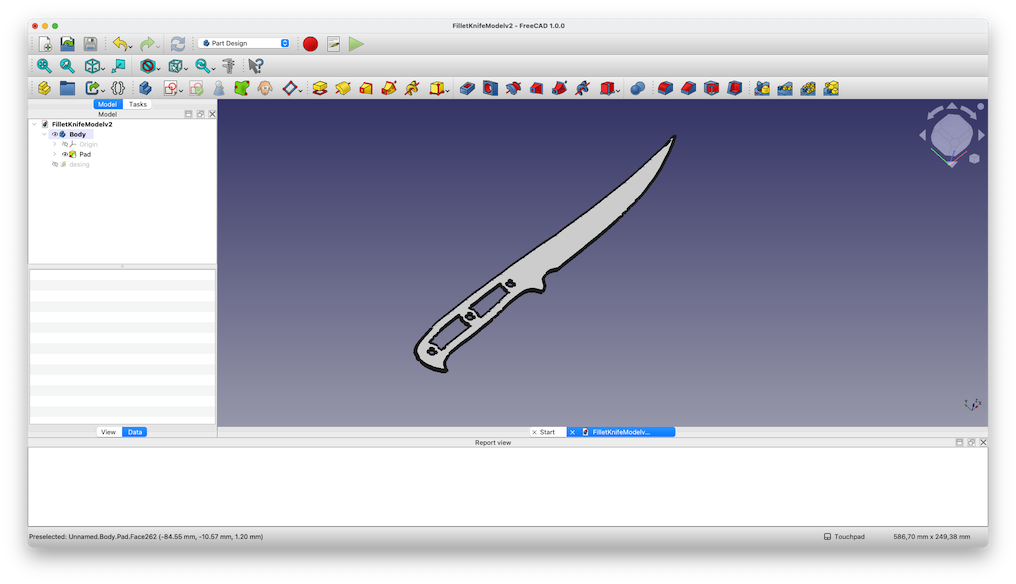This screenshot has width=1016, height=584.
Task: Toggle visibility eye of the Body item
Action: tap(55, 135)
